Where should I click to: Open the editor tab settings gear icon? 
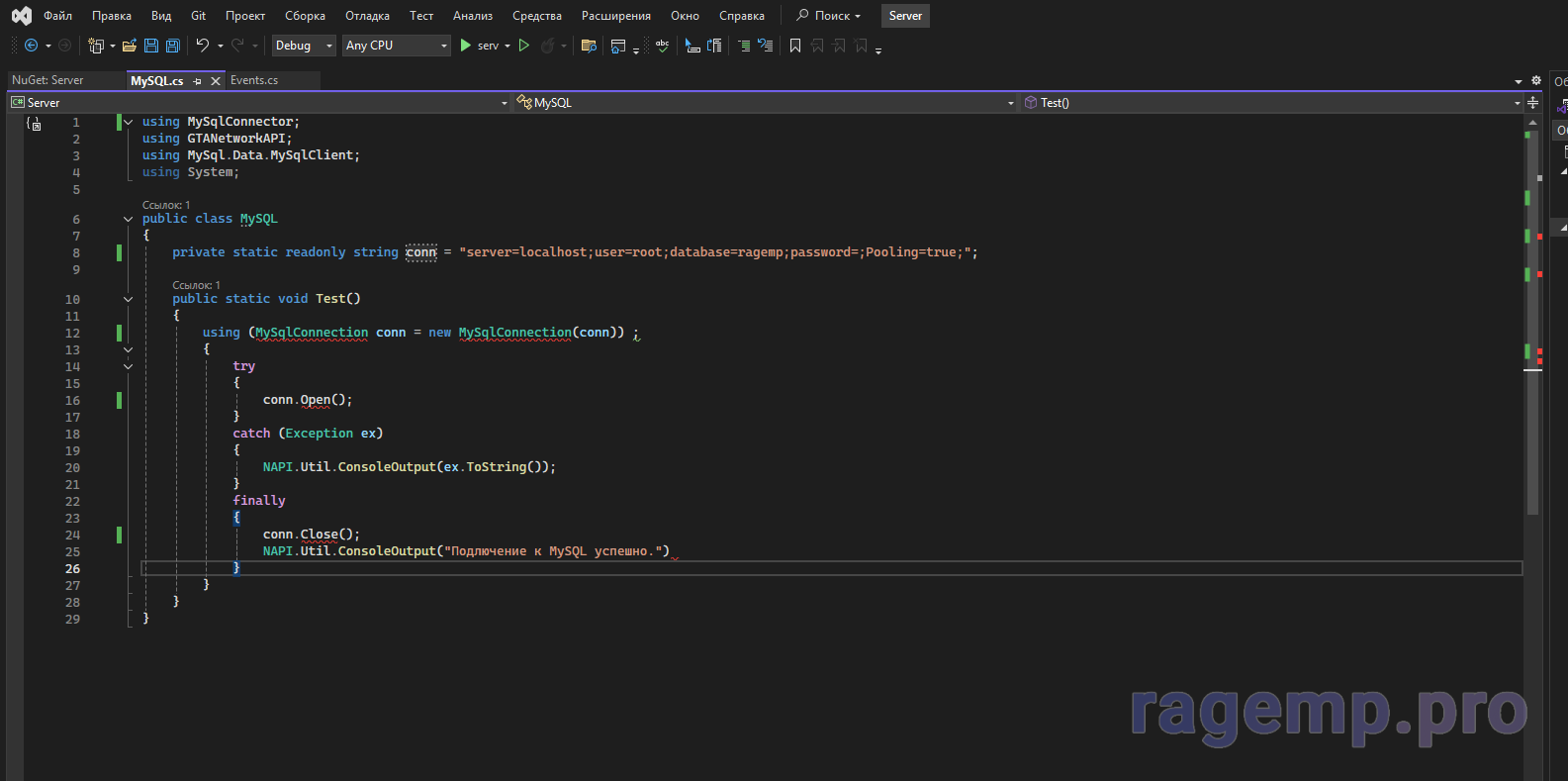pyautogui.click(x=1536, y=80)
